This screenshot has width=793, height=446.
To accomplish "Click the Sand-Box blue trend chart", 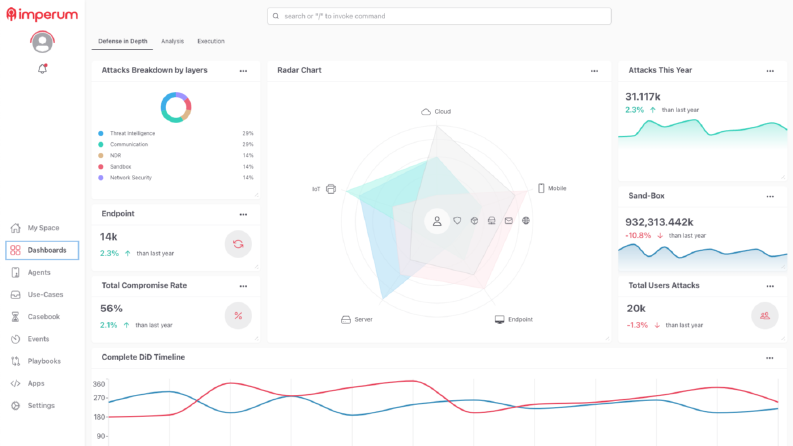I will [x=702, y=257].
